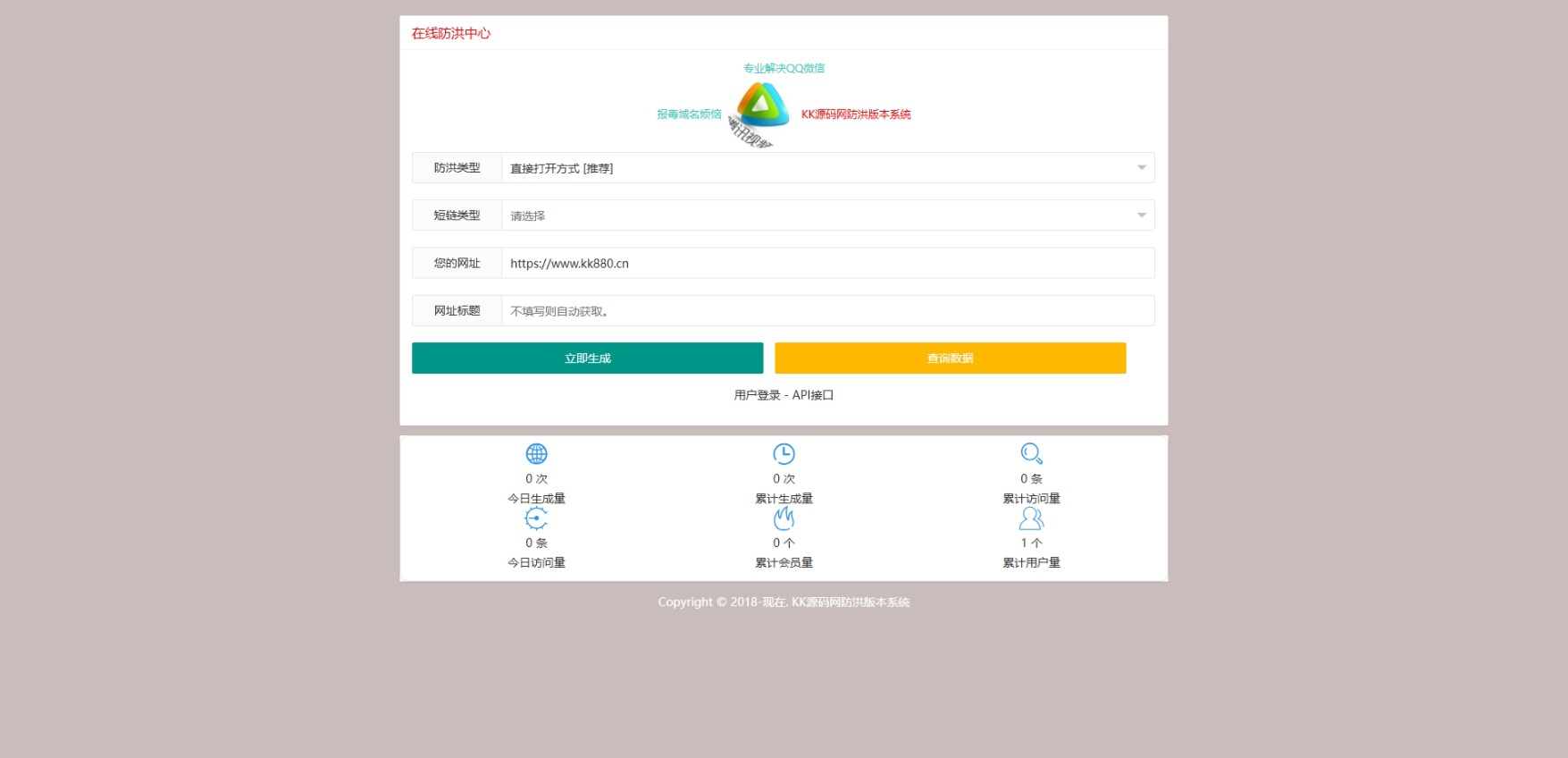Click the 您的网址 field label
1568x758 pixels.
coord(457,263)
